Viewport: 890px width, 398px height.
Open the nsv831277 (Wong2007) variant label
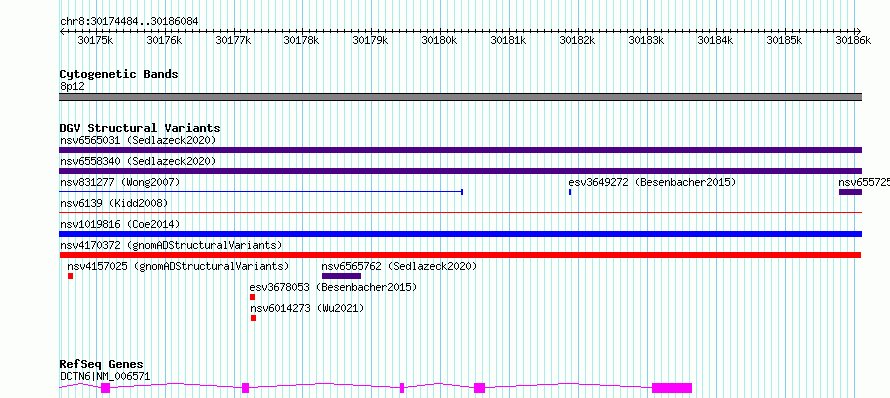point(120,182)
